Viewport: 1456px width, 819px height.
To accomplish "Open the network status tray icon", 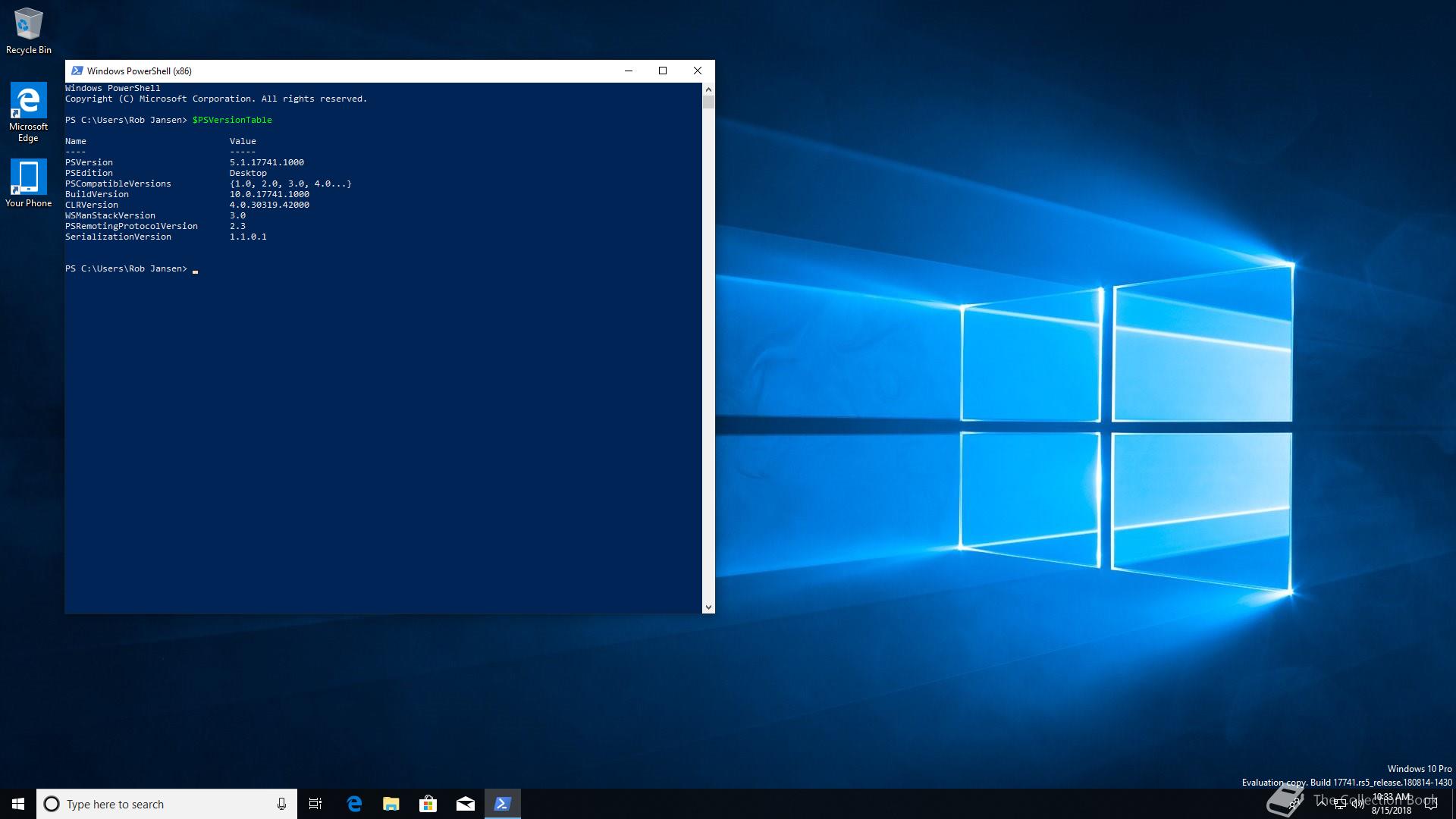I will click(1340, 804).
